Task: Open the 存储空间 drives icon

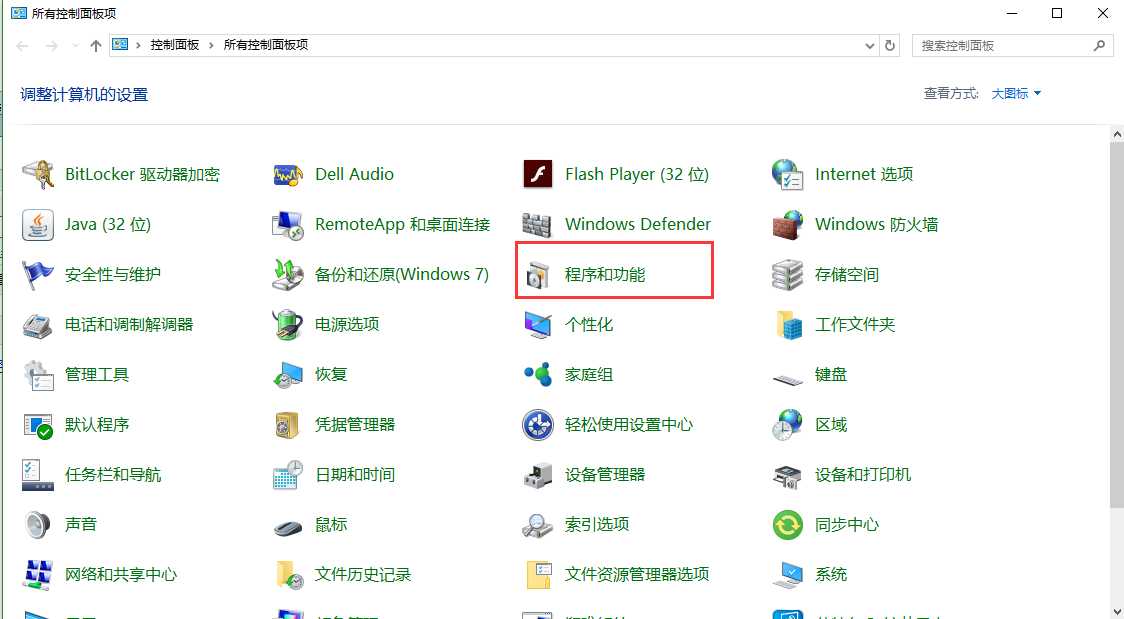Action: (788, 274)
